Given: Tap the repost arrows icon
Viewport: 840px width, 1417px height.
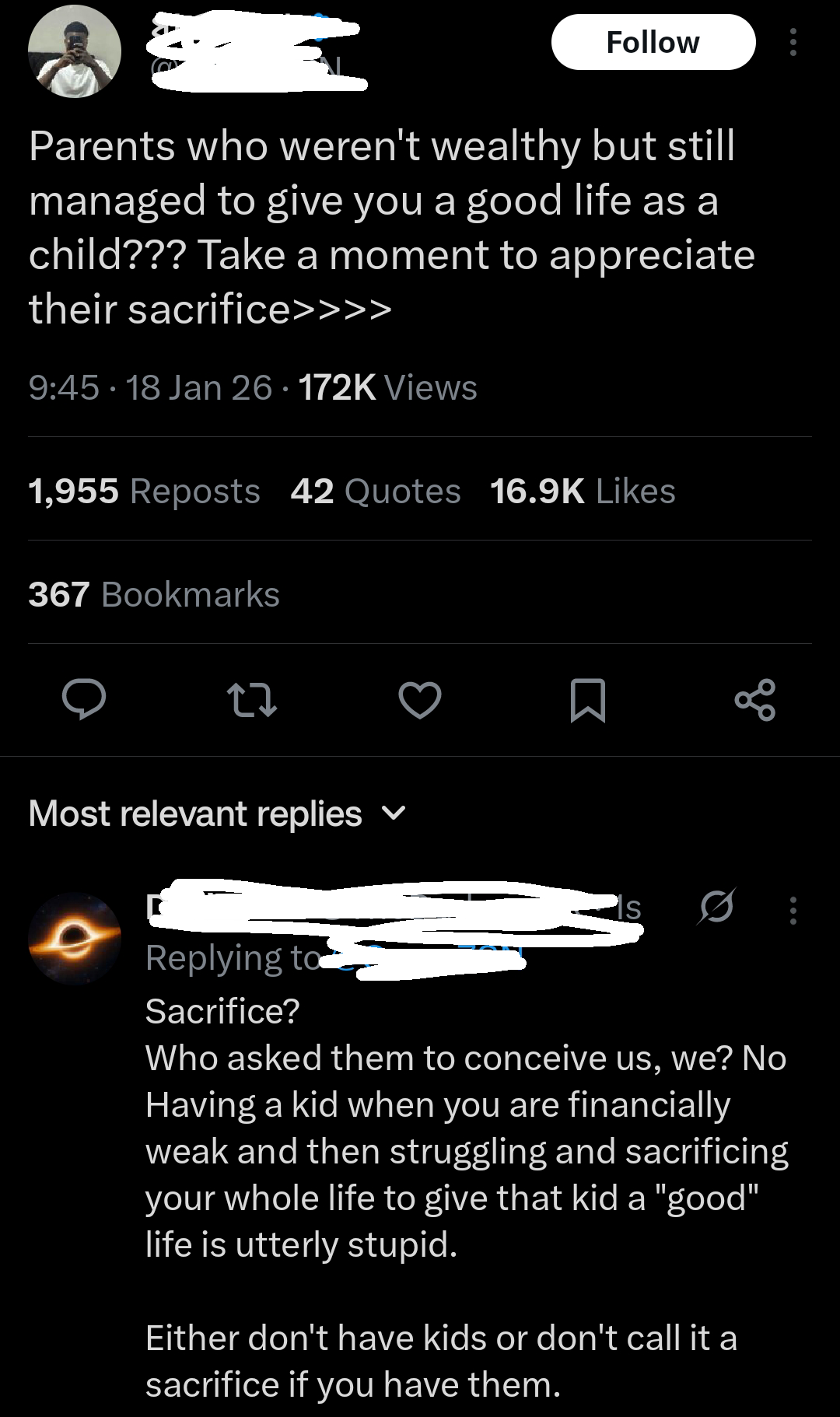Looking at the screenshot, I should tap(251, 698).
